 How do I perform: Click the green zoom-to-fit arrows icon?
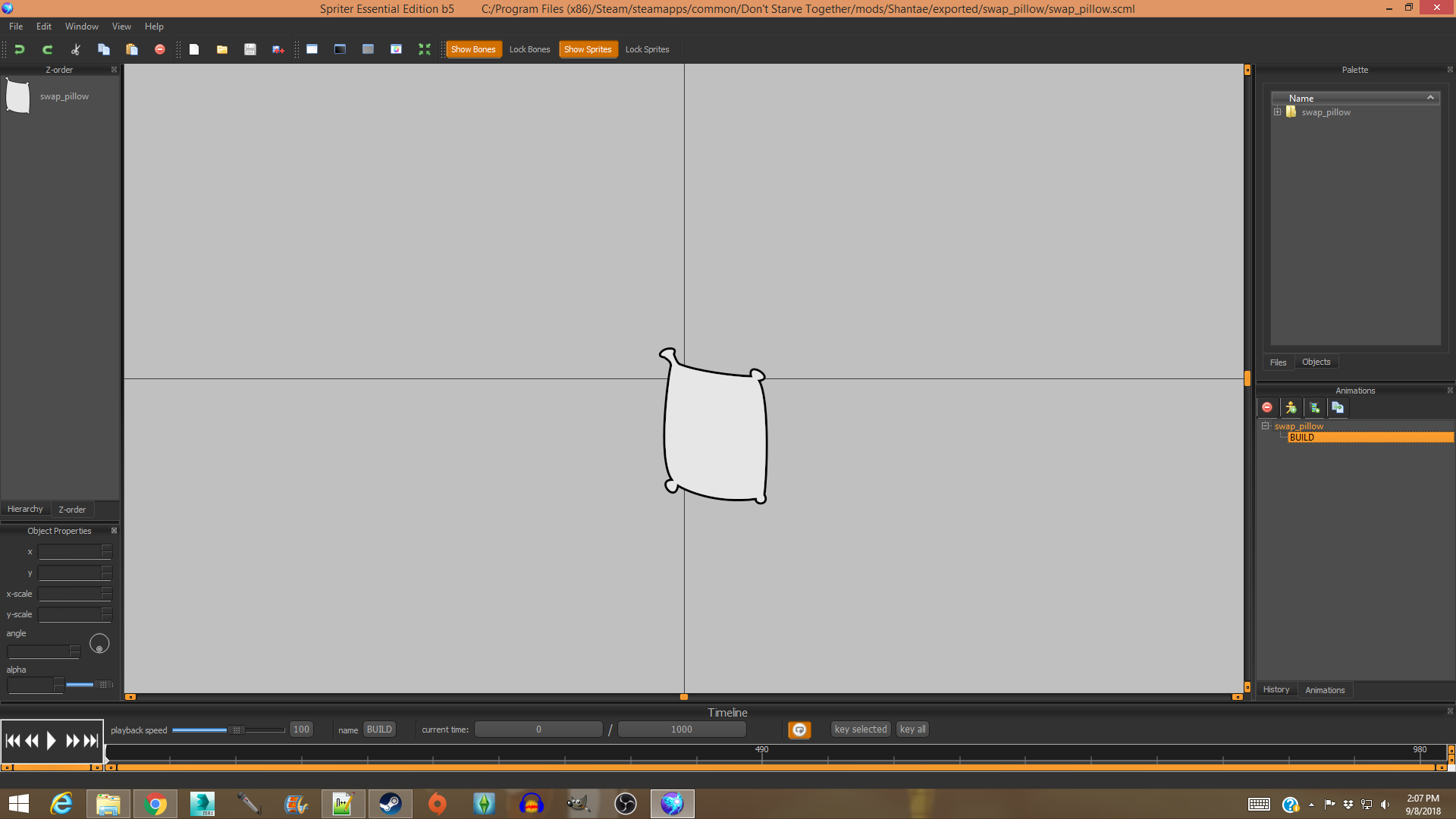pos(425,49)
